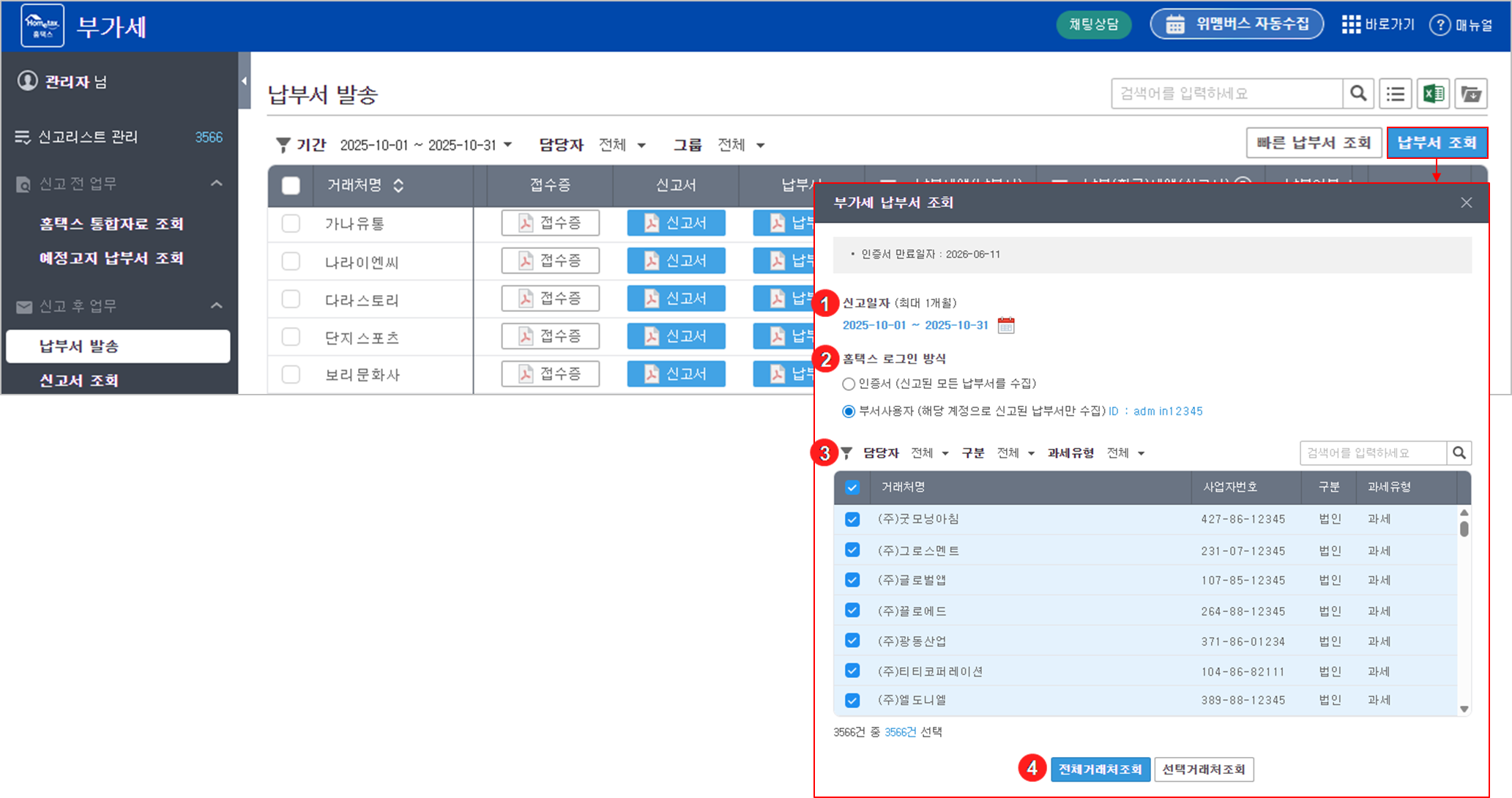The width and height of the screenshot is (1512, 798).
Task: Click the blue 납부서 조회 button
Action: (1437, 143)
